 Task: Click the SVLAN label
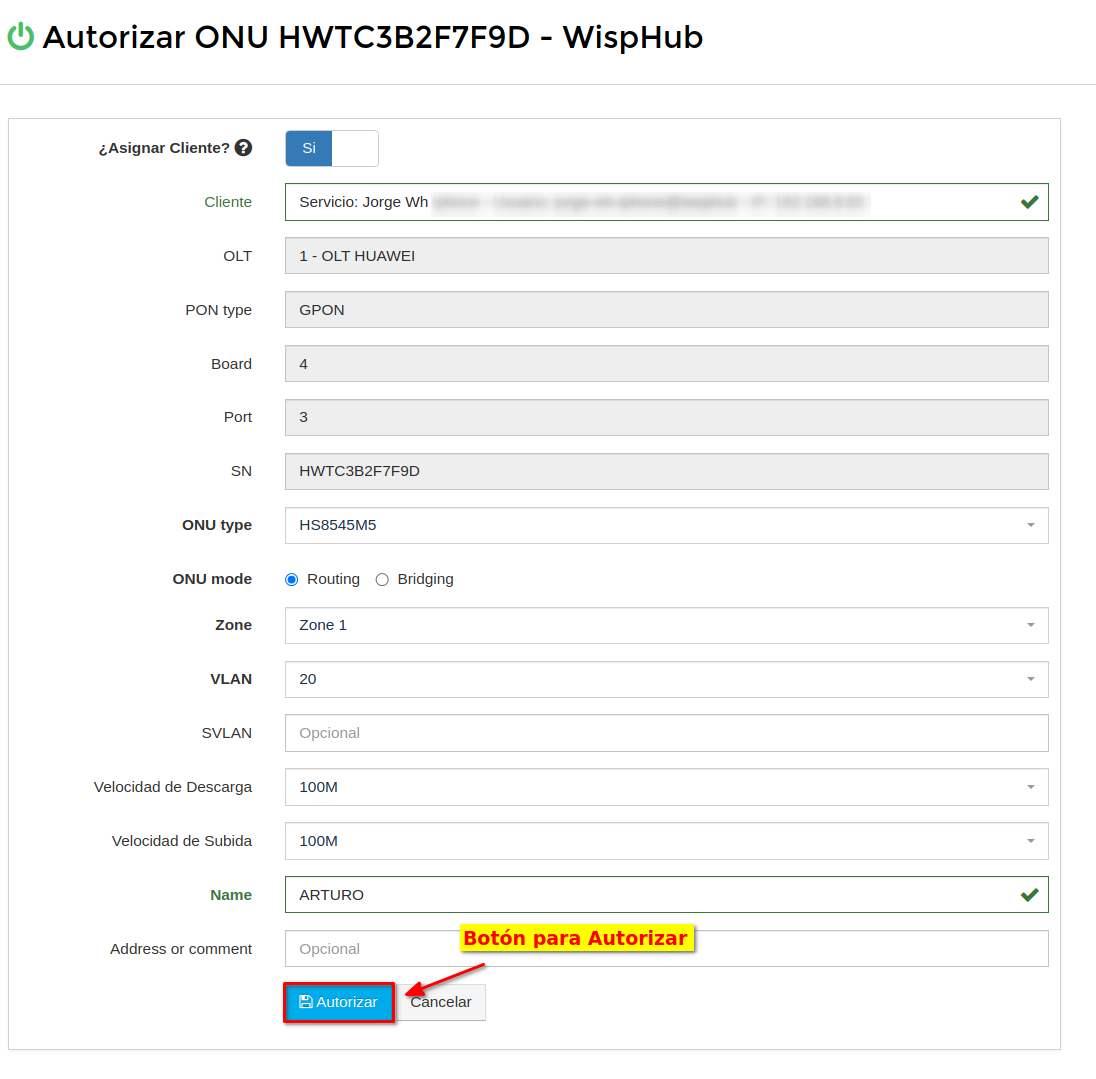click(x=226, y=733)
